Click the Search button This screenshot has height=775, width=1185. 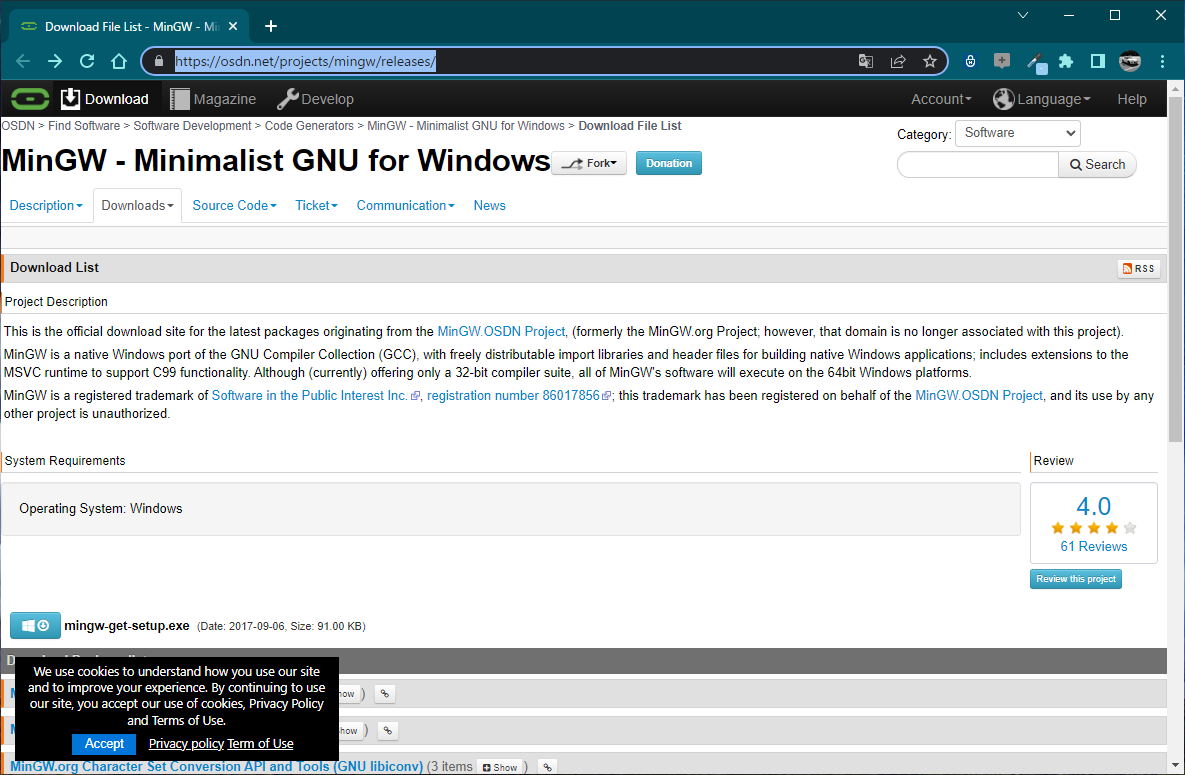(x=1097, y=165)
